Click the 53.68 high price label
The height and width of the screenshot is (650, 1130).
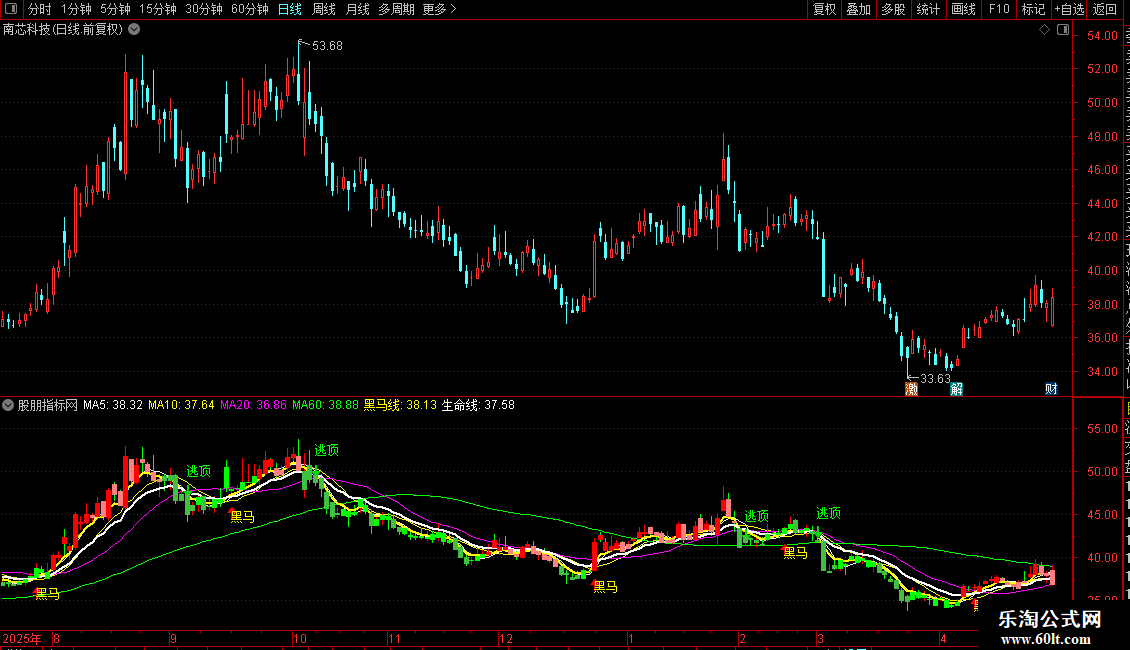pyautogui.click(x=327, y=45)
